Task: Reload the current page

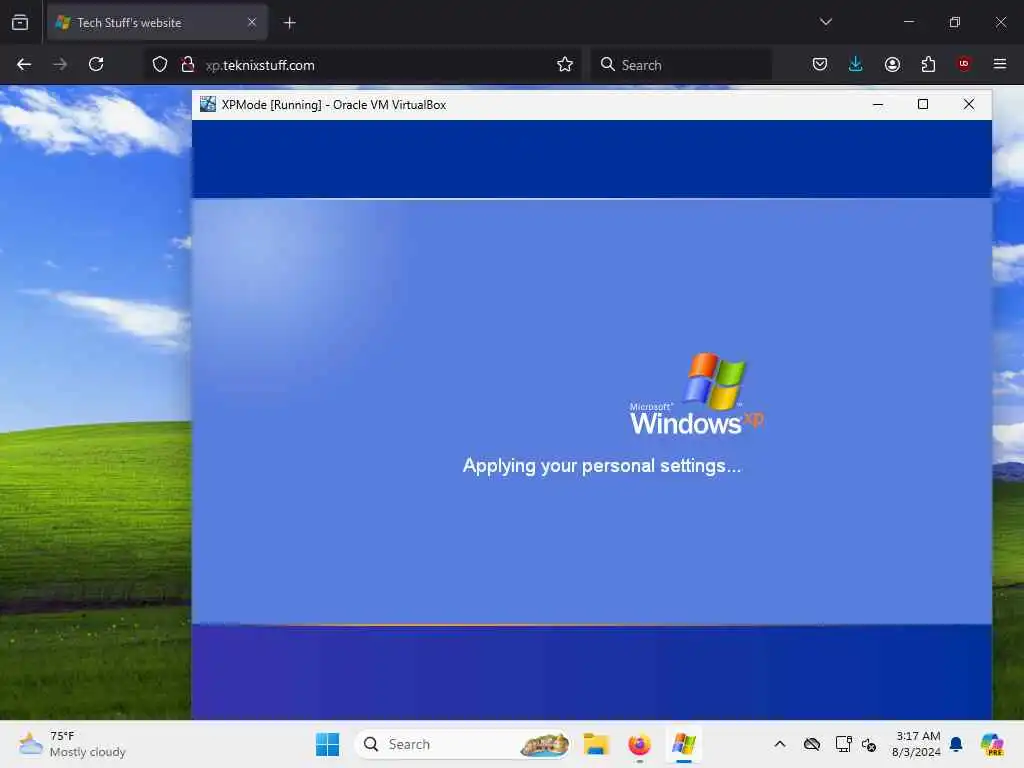Action: click(x=96, y=64)
